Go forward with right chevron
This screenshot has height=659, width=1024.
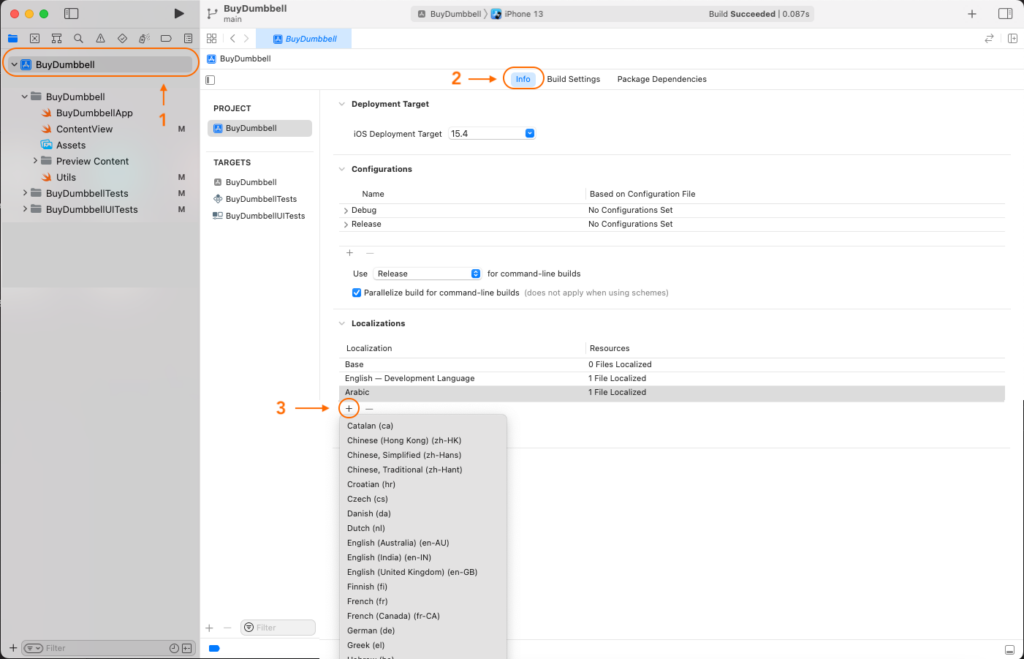tap(246, 39)
